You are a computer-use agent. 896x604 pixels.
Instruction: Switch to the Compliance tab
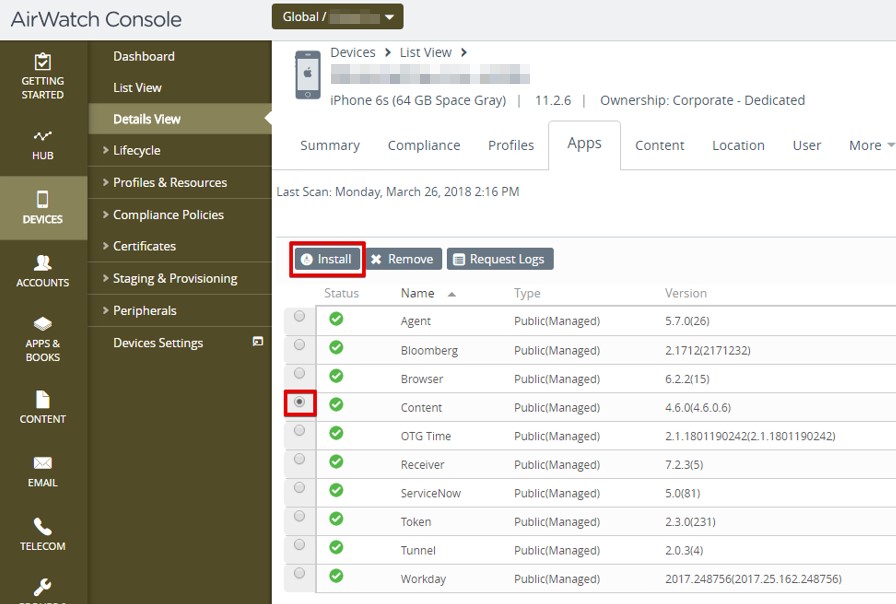coord(424,145)
